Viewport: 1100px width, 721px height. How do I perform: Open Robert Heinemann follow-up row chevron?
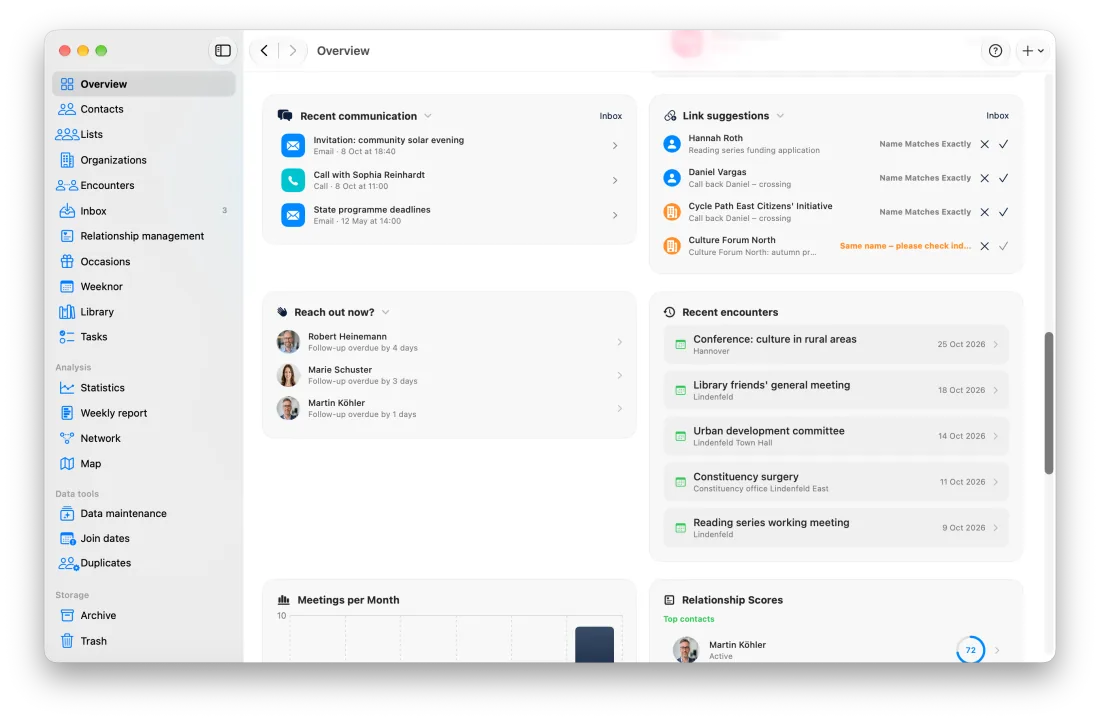(619, 342)
